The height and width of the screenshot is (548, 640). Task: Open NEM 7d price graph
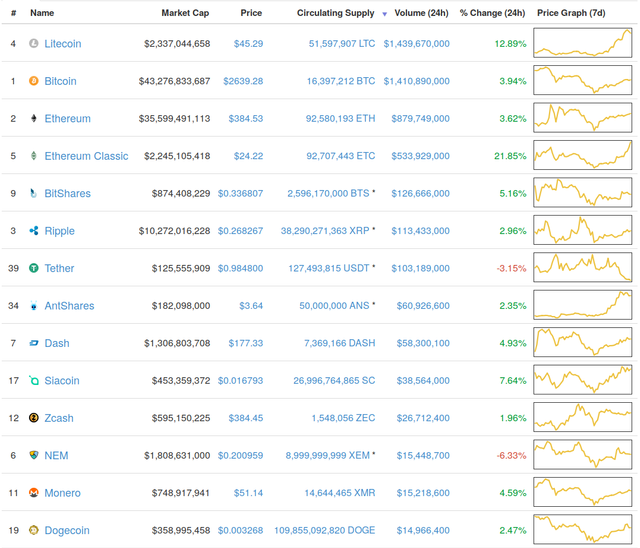click(x=582, y=454)
